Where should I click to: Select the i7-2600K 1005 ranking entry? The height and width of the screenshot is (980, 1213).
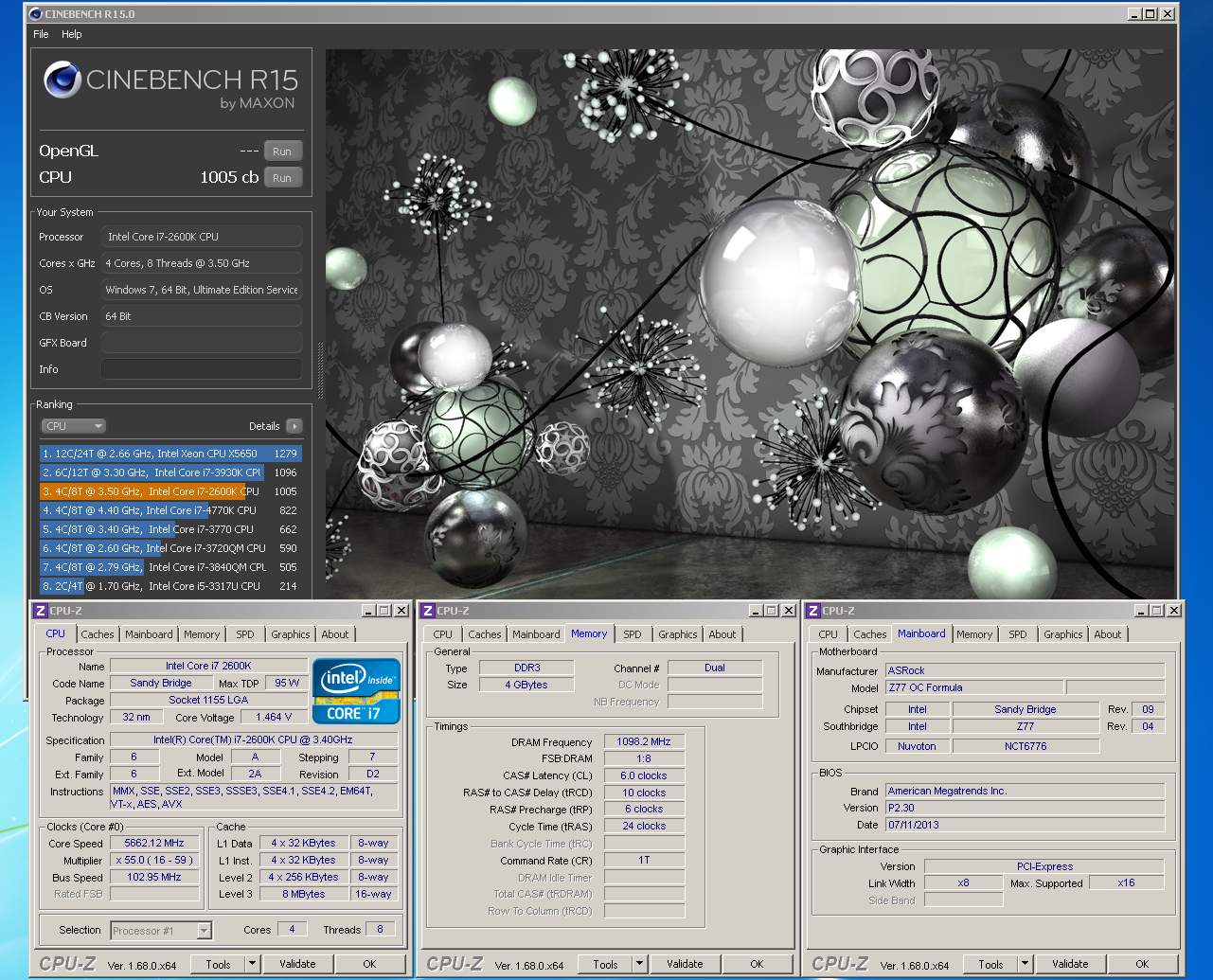(170, 491)
